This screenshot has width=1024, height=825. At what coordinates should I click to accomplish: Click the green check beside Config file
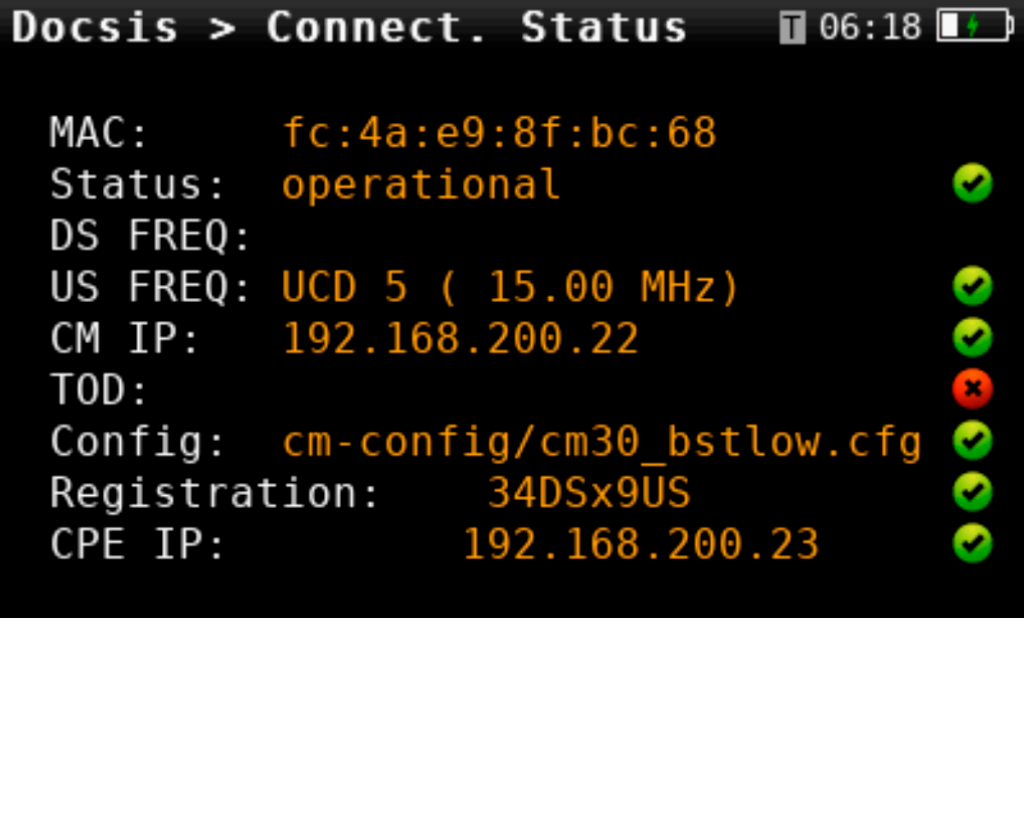(x=972, y=441)
